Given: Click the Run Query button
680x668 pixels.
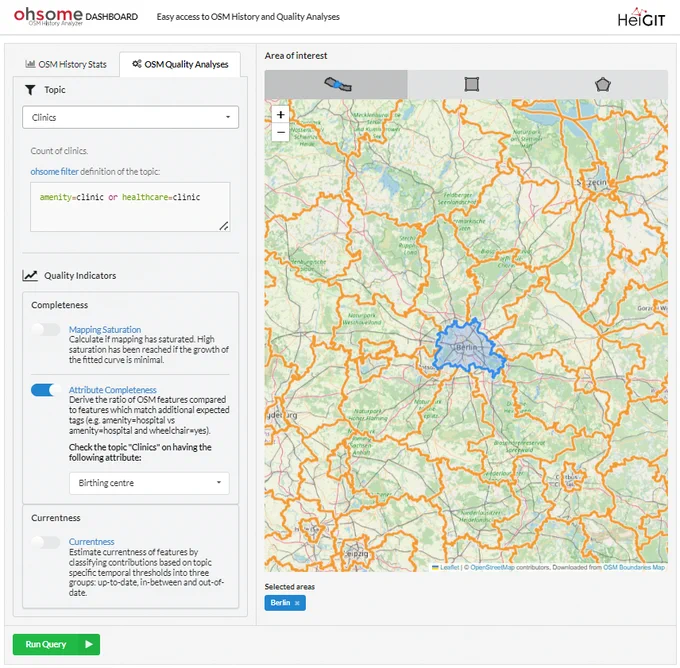Looking at the screenshot, I should [56, 645].
